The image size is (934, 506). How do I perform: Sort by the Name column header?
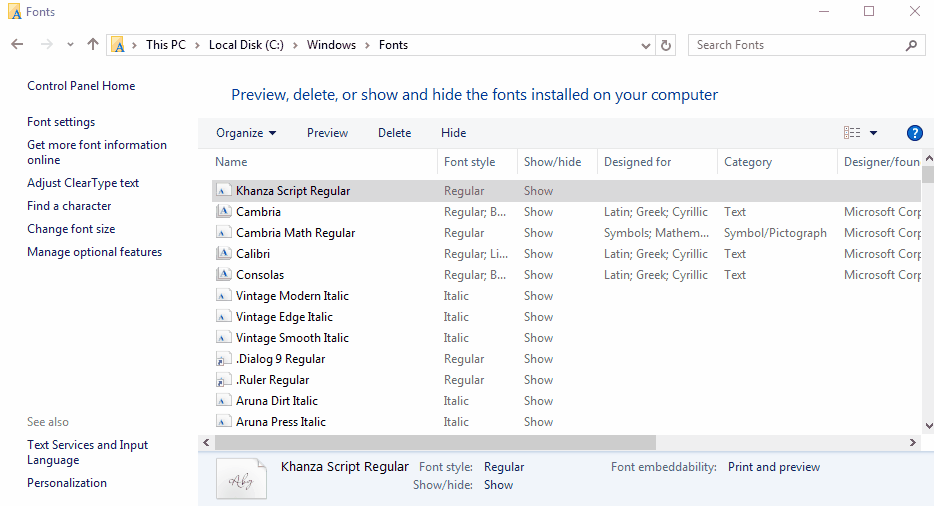click(x=325, y=162)
